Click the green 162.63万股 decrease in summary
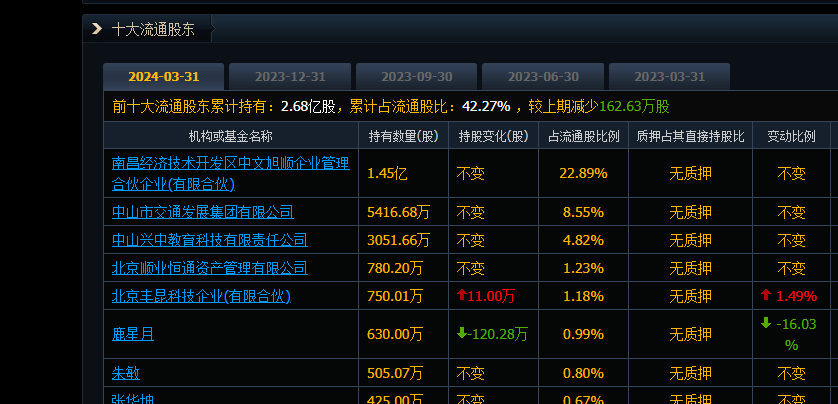This screenshot has height=404, width=838. [x=634, y=106]
